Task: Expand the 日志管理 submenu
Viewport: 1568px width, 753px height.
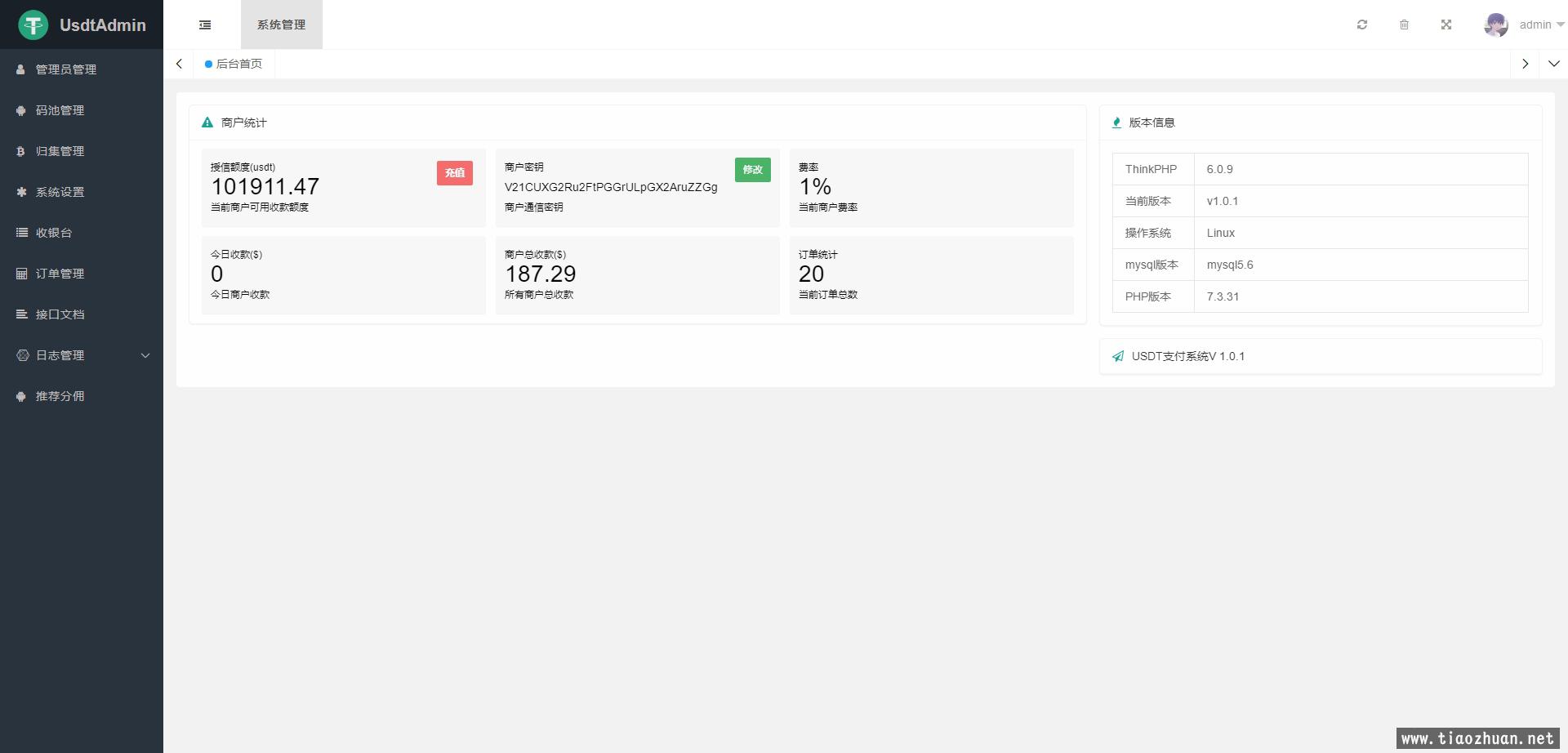Action: [x=82, y=355]
